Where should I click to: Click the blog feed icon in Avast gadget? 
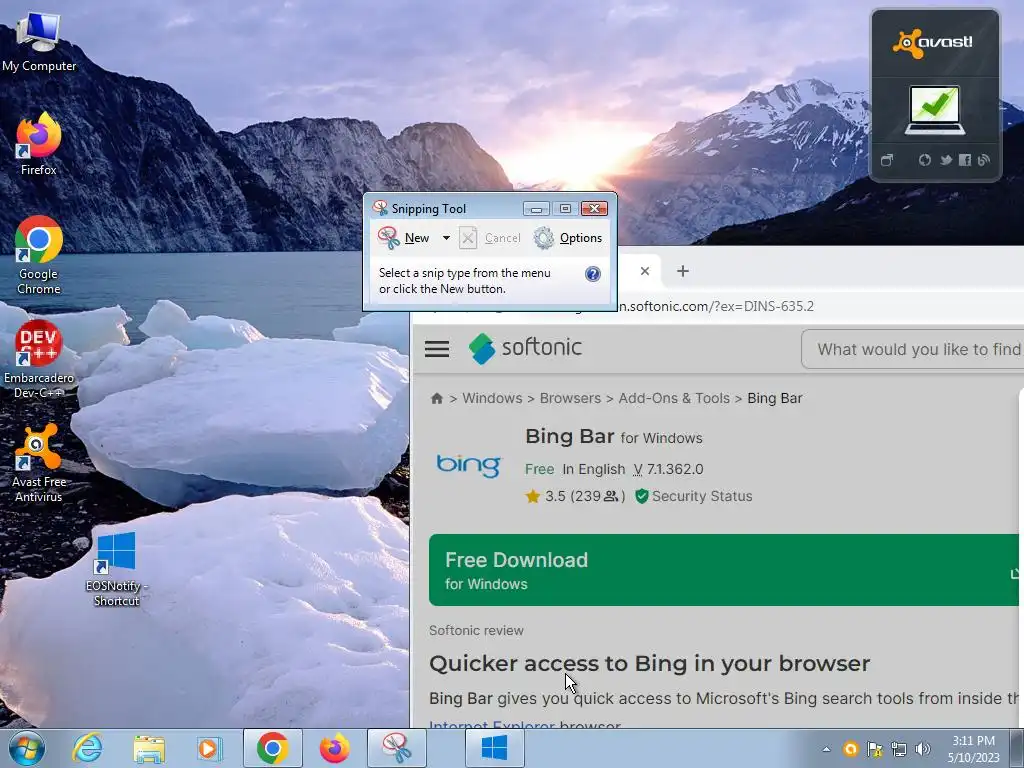point(984,160)
